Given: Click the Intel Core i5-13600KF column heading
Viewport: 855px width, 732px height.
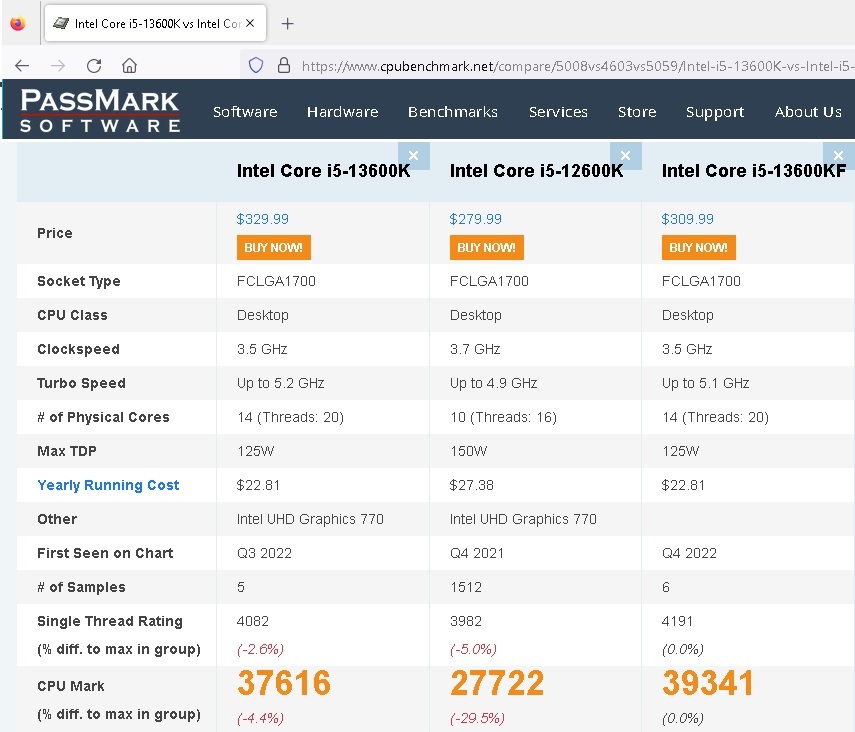Looking at the screenshot, I should point(754,171).
